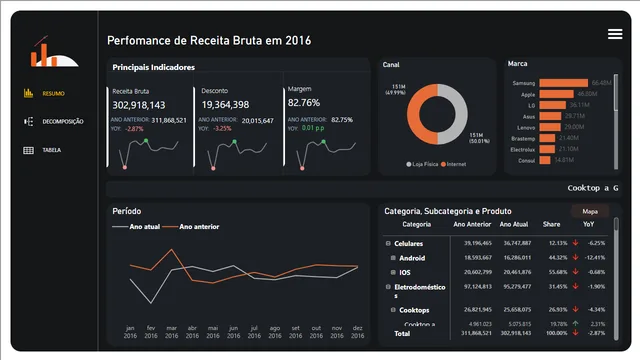Click the Receita Bruta YoY -2.87%
The width and height of the screenshot is (640, 360).
(x=134, y=129)
